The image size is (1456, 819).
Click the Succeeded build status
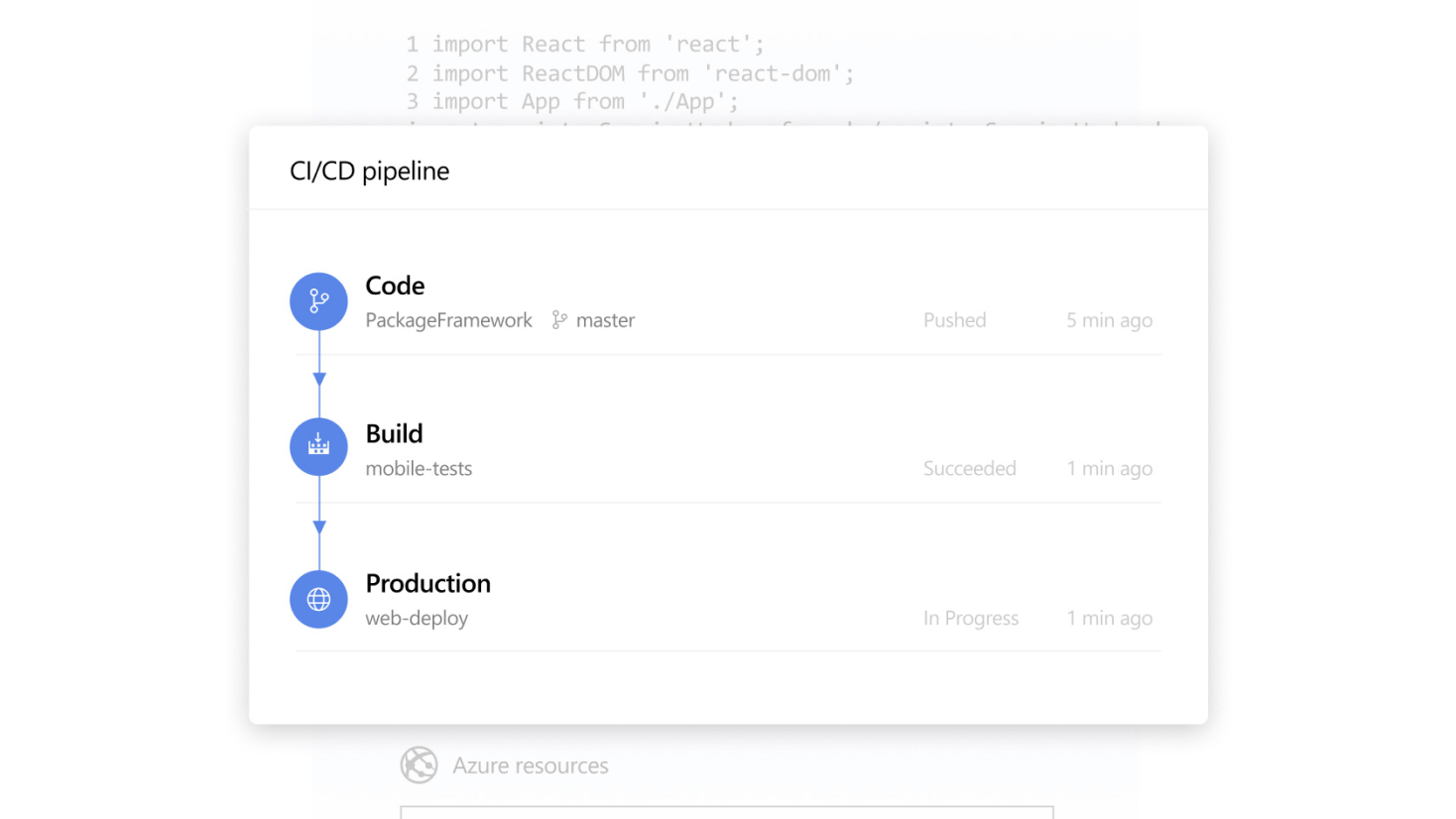[969, 469]
